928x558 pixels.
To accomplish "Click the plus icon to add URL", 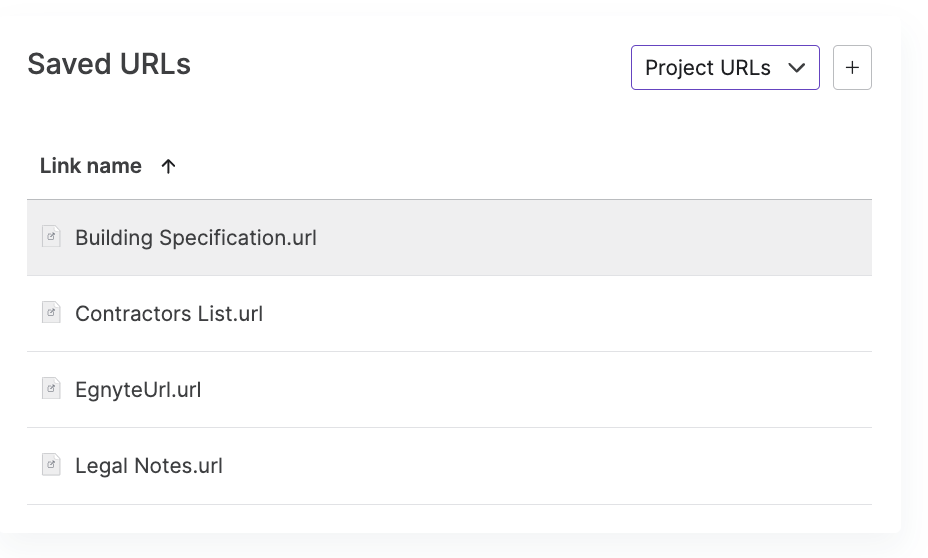I will click(x=852, y=67).
